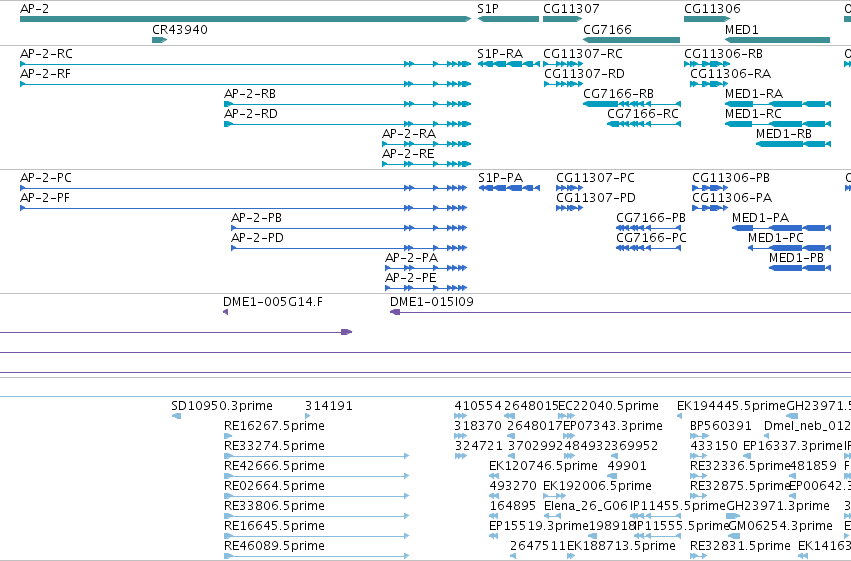
Task: Open protein AP-2-PB
Action: tap(349, 228)
